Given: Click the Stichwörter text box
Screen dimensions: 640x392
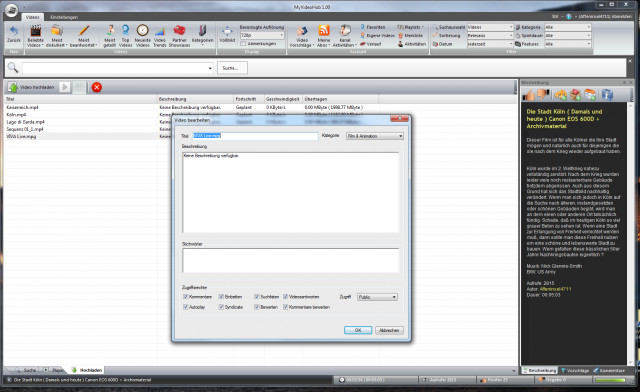Looking at the screenshot, I should [x=290, y=260].
